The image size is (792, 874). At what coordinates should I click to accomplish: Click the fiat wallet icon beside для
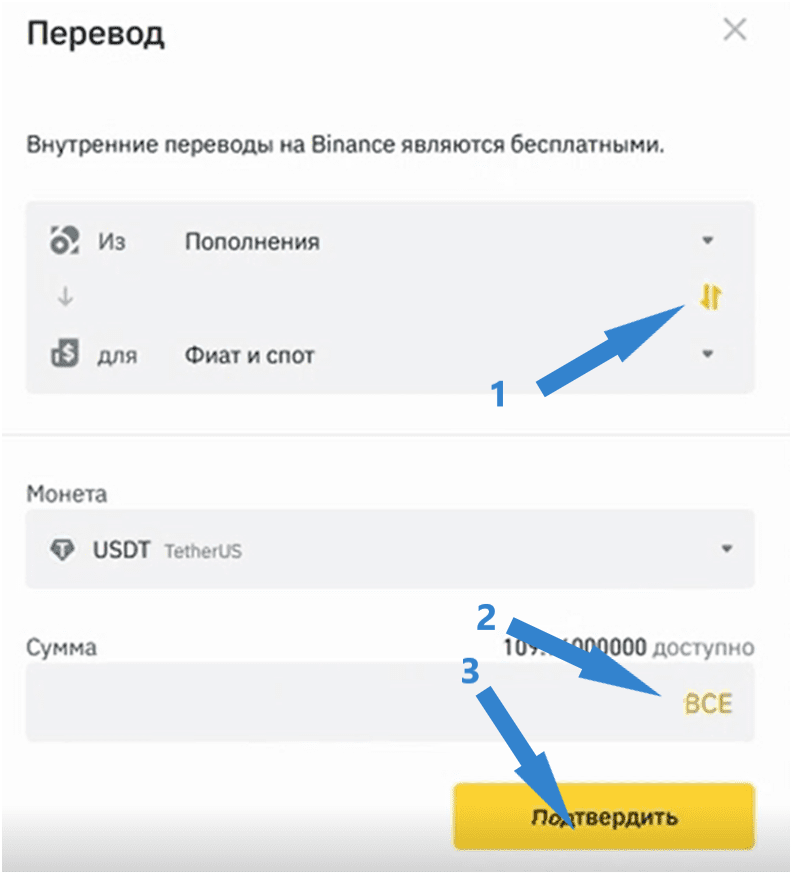[65, 353]
